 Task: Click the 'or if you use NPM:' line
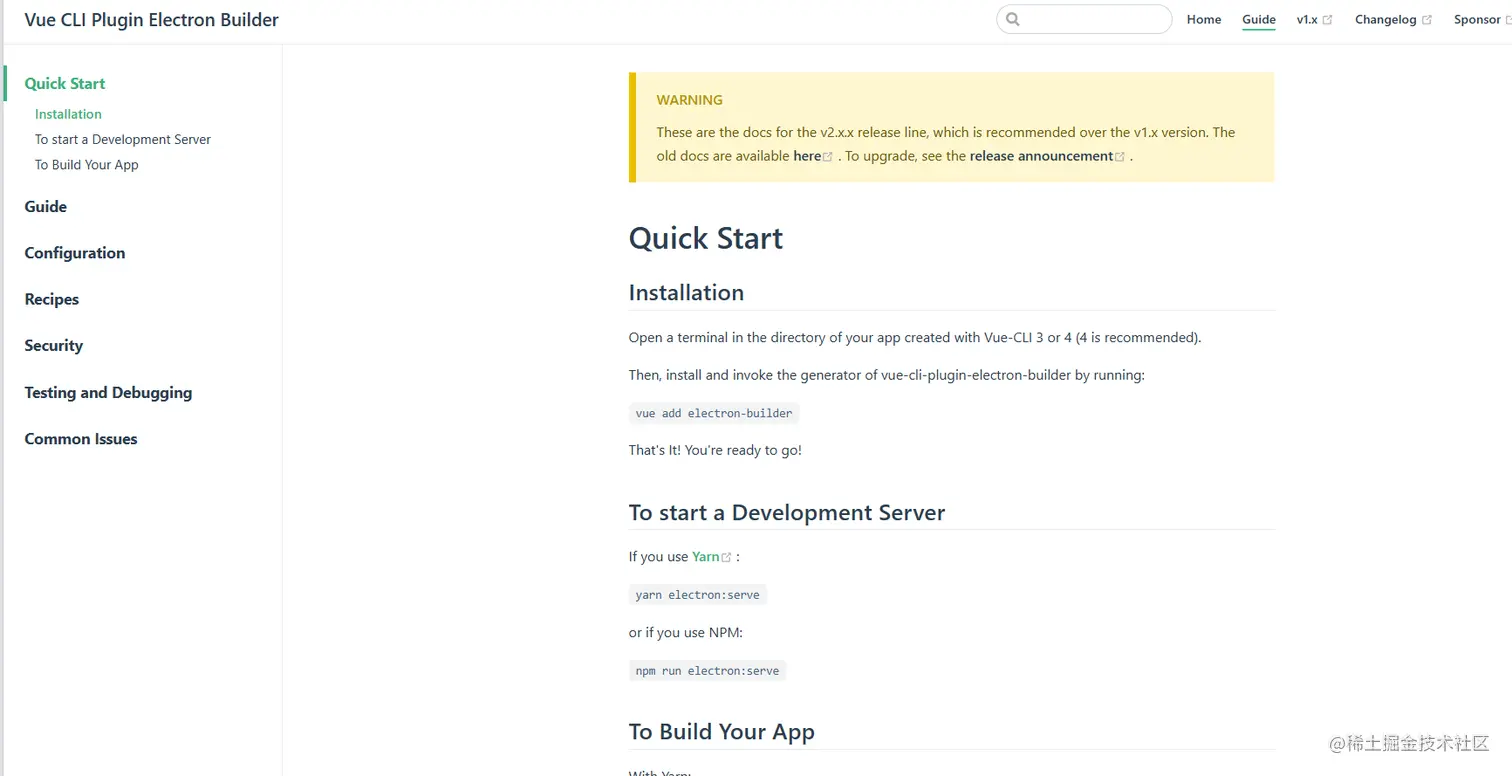tap(686, 633)
